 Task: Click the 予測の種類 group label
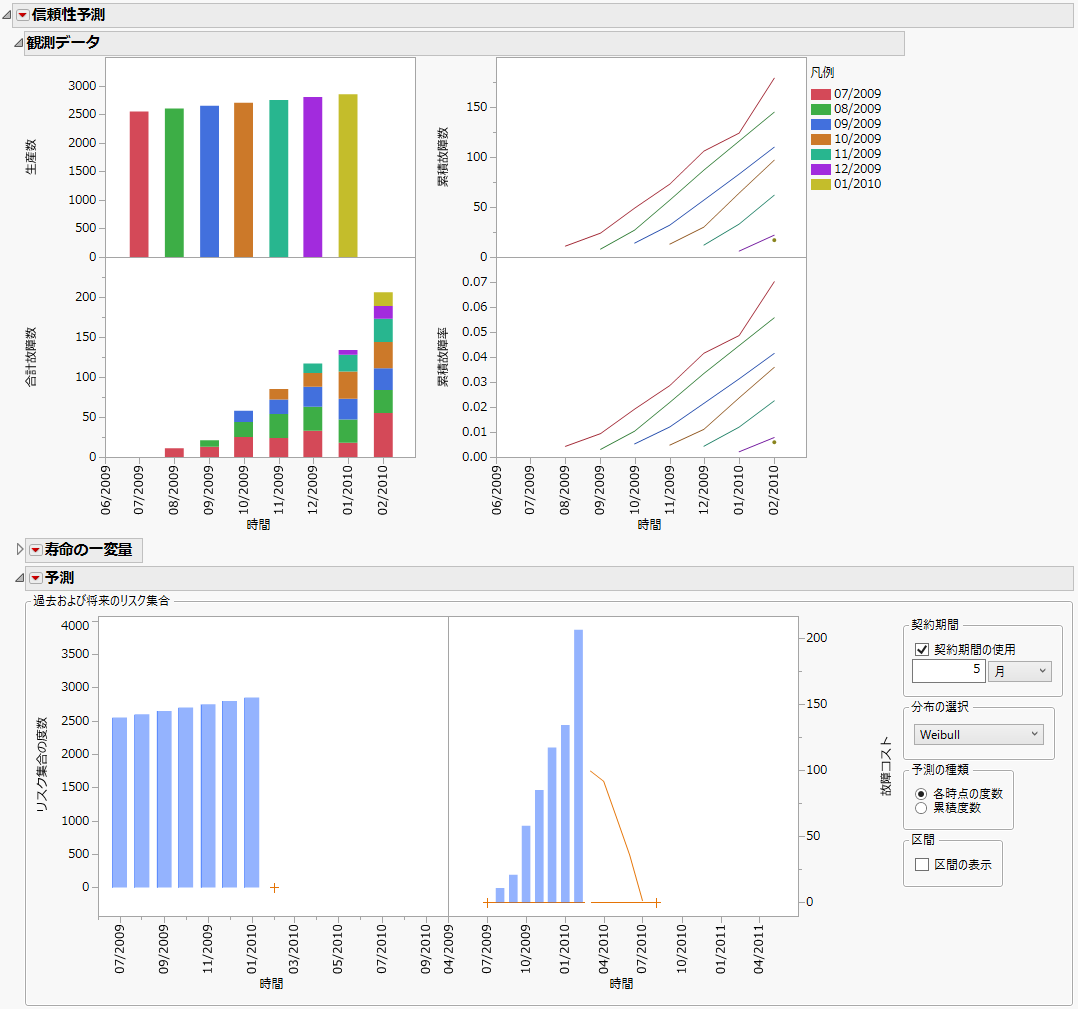(940, 770)
